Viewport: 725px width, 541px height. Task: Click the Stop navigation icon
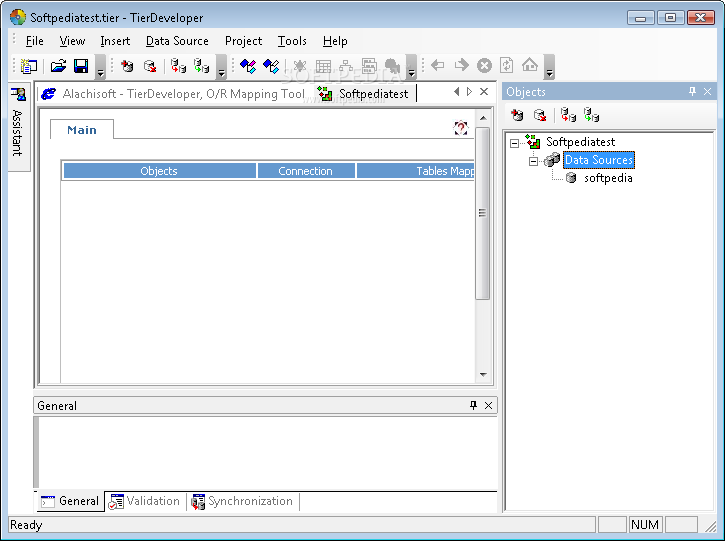484,66
